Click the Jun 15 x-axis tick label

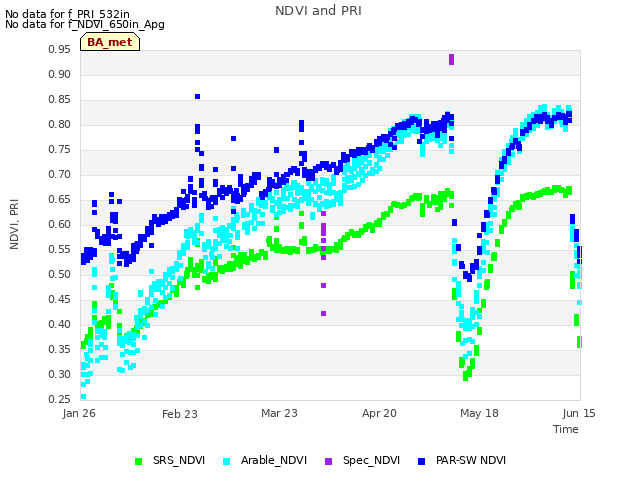(x=579, y=413)
